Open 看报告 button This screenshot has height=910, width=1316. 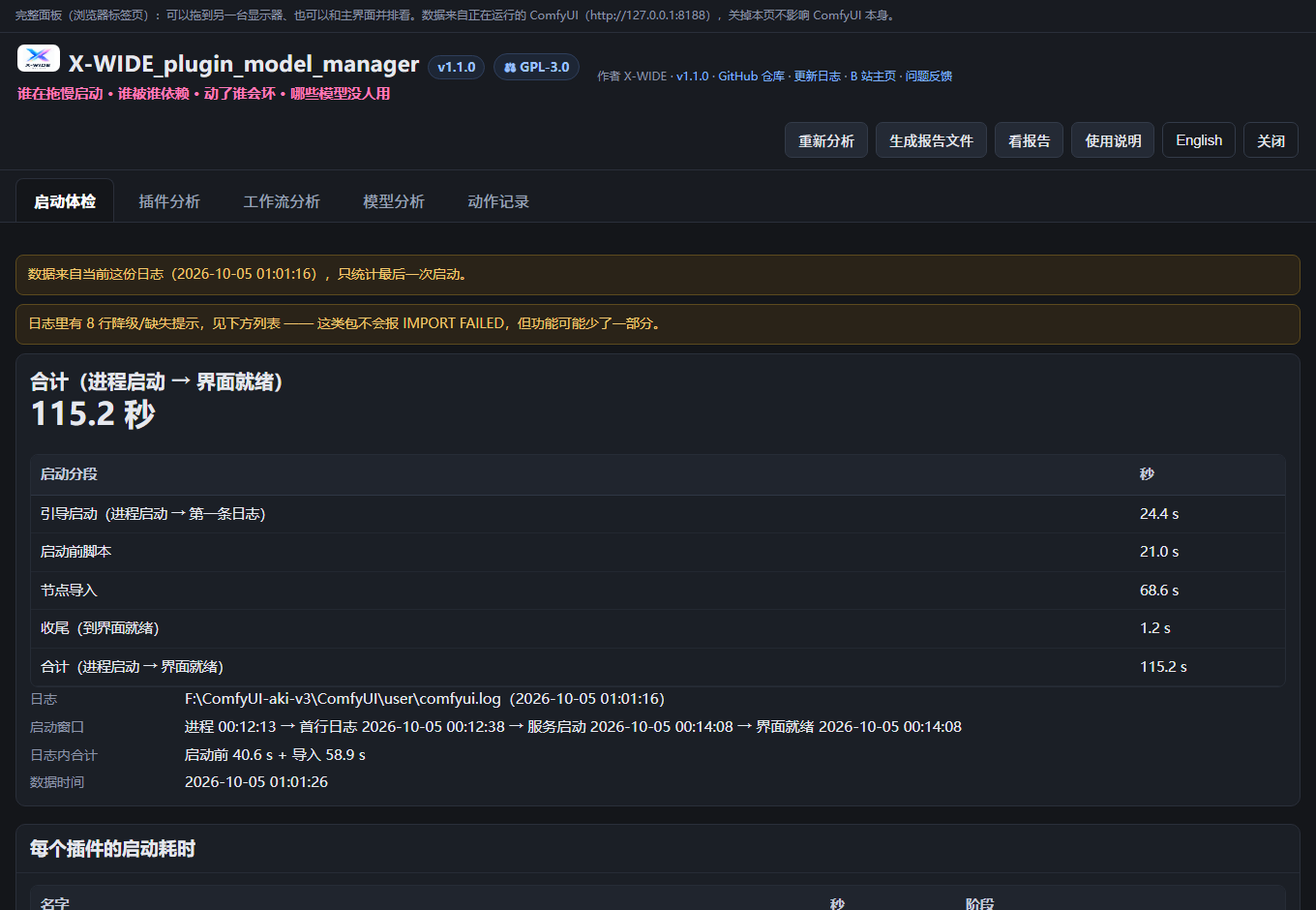pyautogui.click(x=1029, y=140)
